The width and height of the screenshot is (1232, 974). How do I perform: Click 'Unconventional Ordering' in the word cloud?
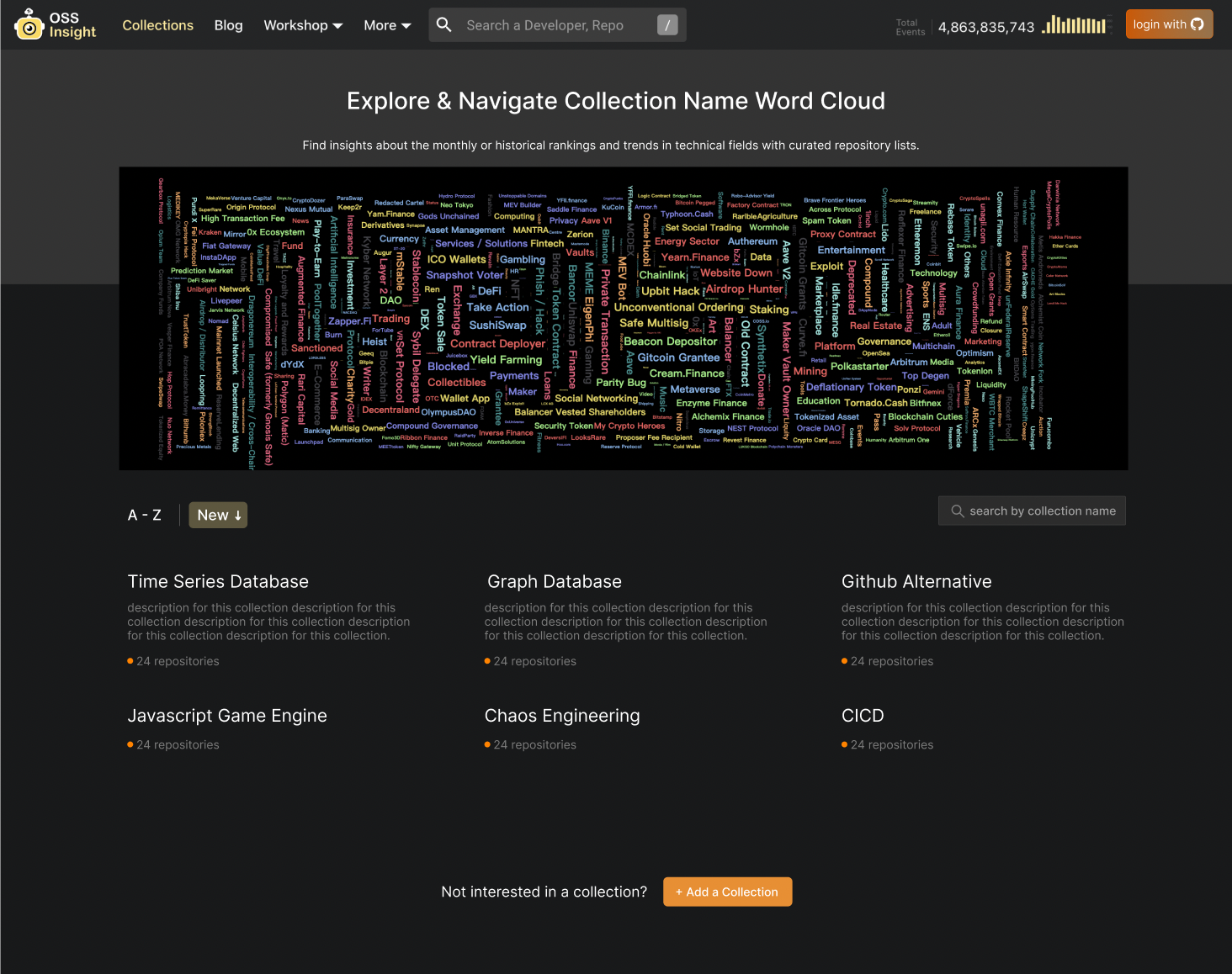pyautogui.click(x=678, y=307)
